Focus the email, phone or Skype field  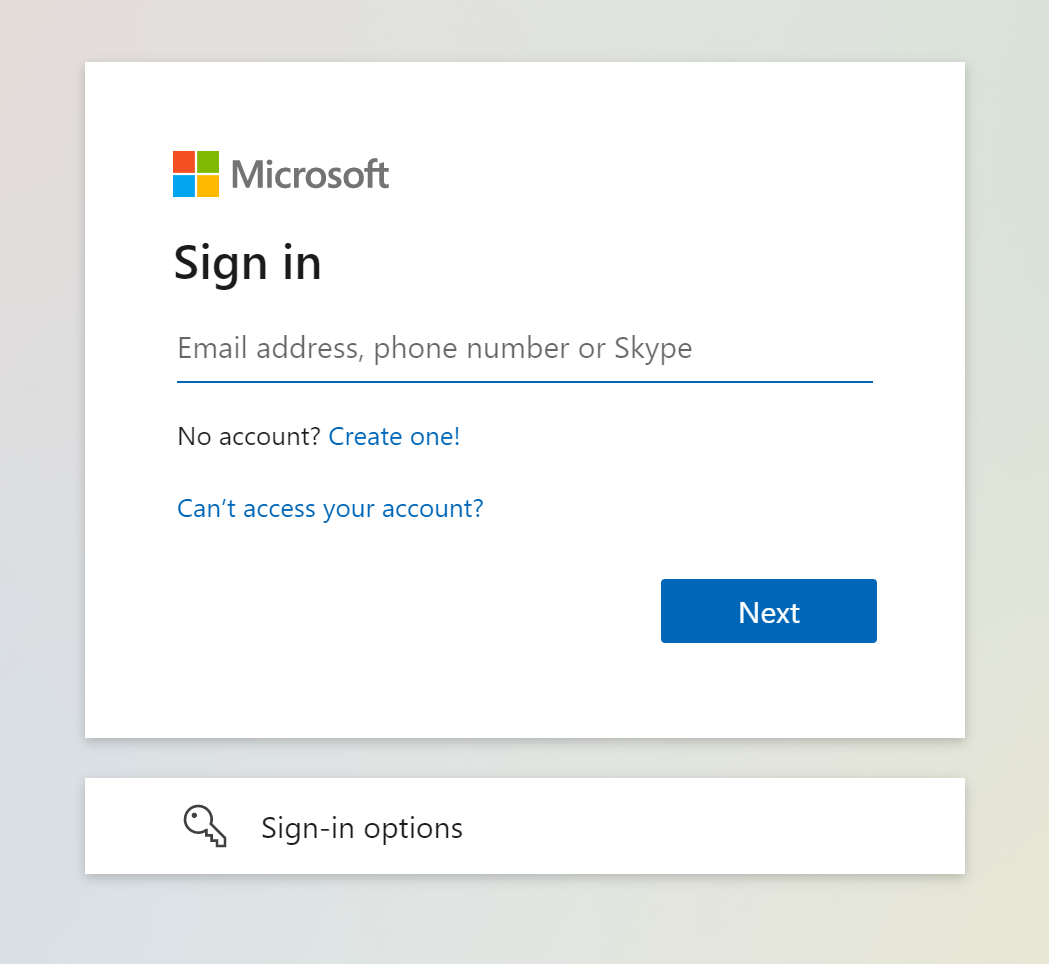pos(524,349)
